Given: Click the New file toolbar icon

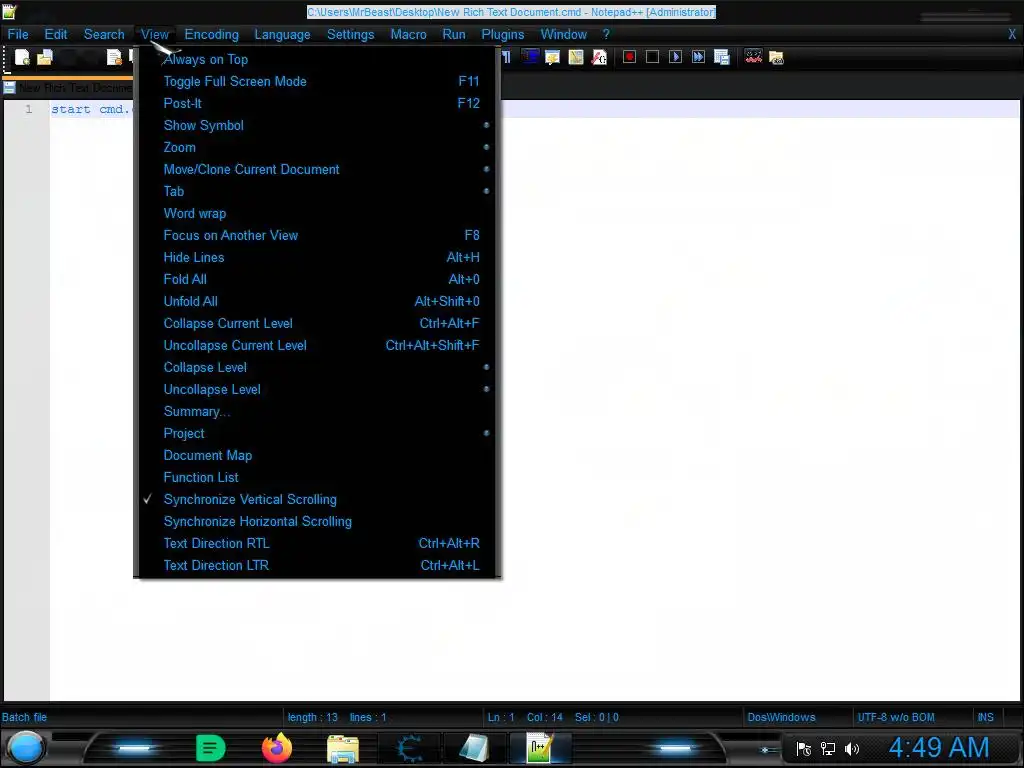Looking at the screenshot, I should 22,57.
